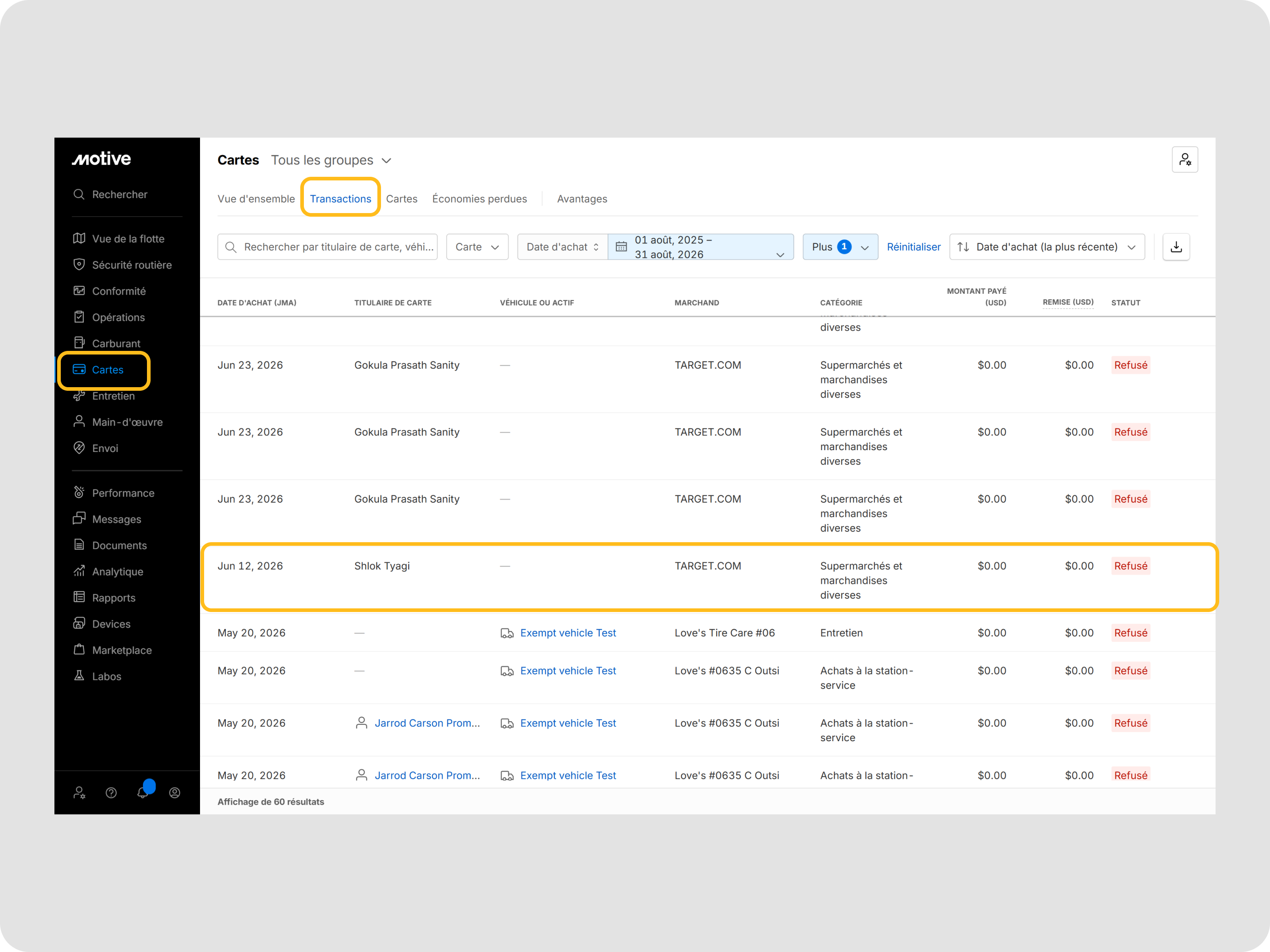Expand the Tous les groupes dropdown
Image resolution: width=1270 pixels, height=952 pixels.
331,160
